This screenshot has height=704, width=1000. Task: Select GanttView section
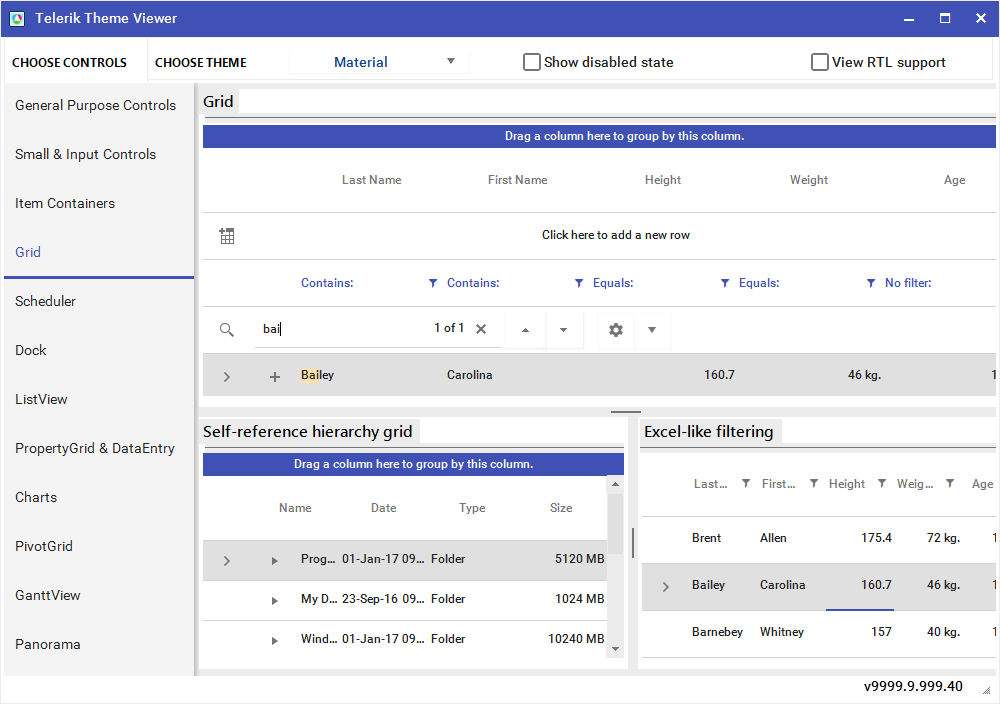[48, 596]
